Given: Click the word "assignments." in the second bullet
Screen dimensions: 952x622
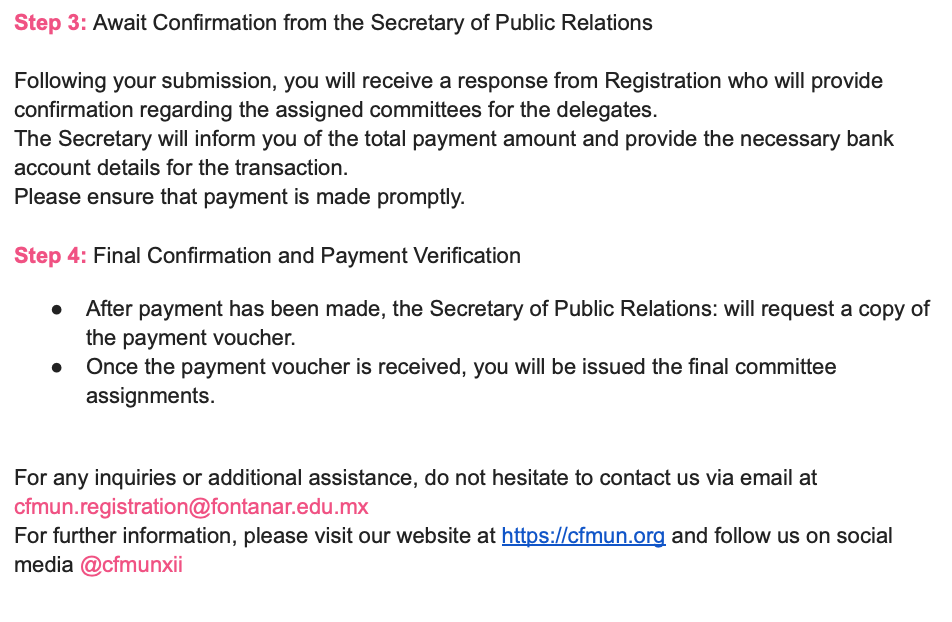Looking at the screenshot, I should 150,396.
